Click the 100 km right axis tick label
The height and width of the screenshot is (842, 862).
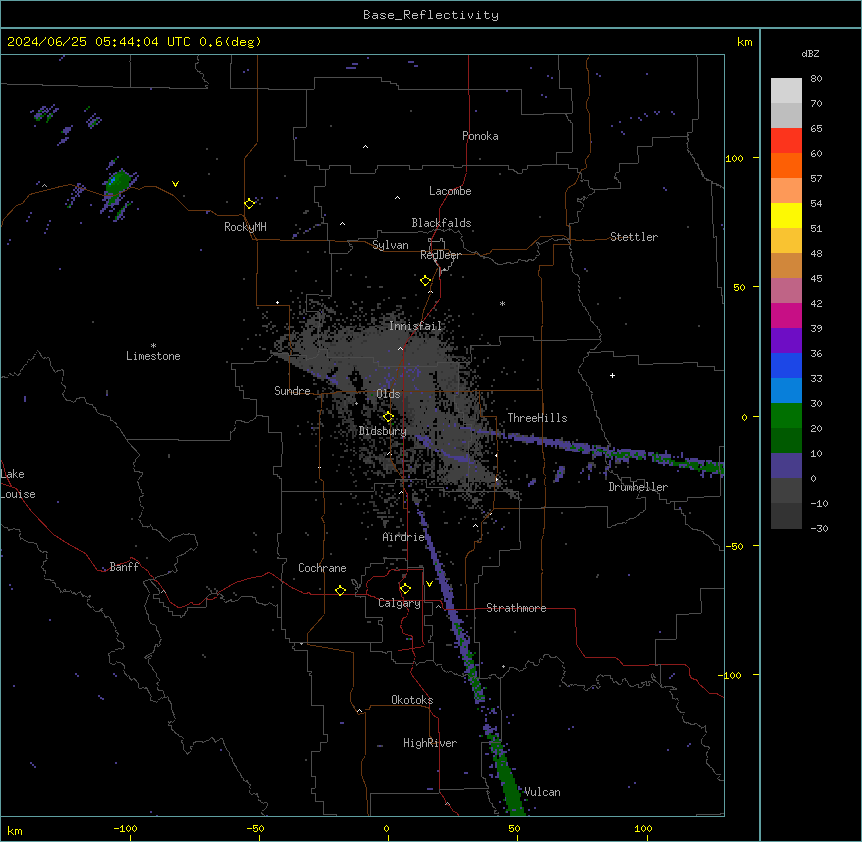point(734,158)
